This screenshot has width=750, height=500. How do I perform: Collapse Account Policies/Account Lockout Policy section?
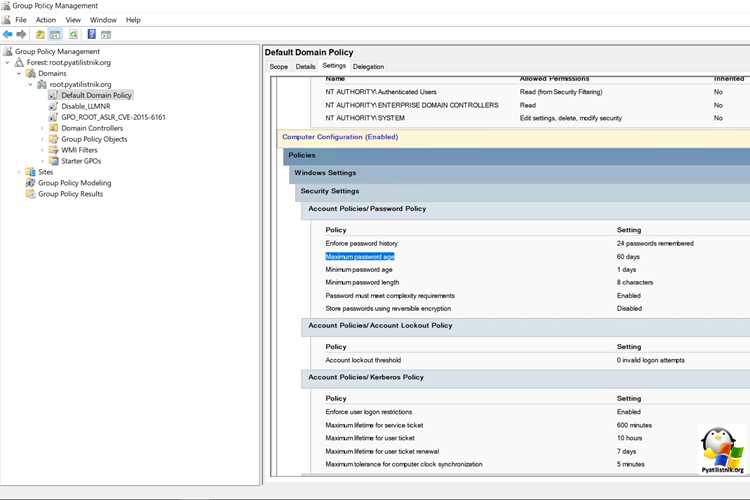[x=526, y=326]
